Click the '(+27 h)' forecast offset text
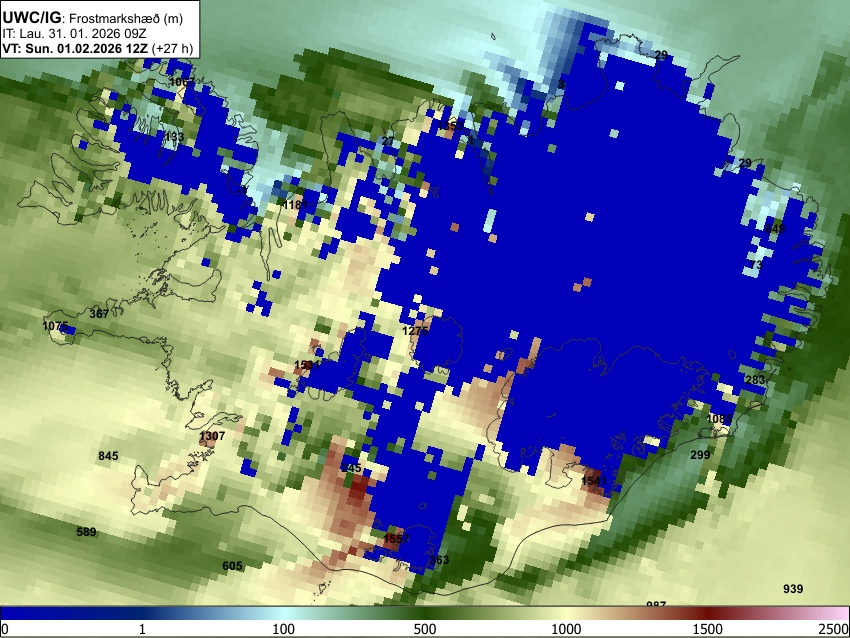The image size is (850, 638). 172,48
